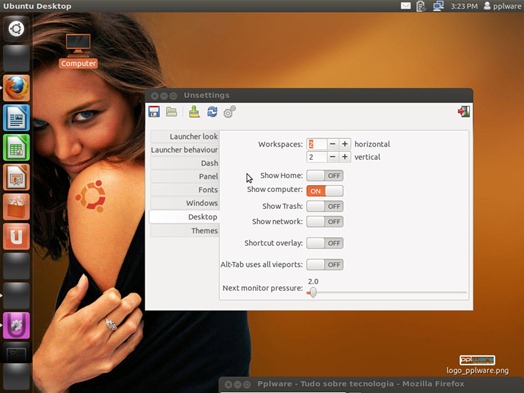
Task: Turn off Show computer switch
Action: coord(324,191)
